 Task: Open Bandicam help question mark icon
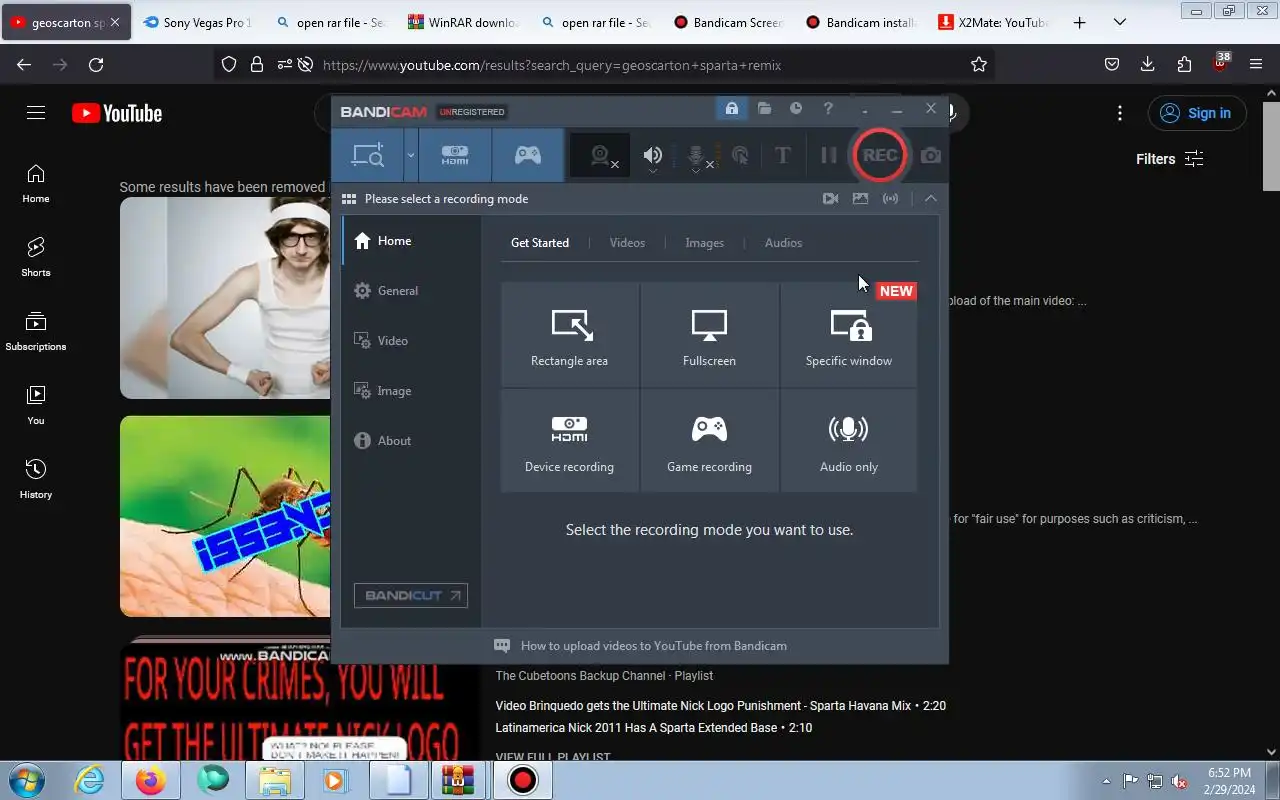pyautogui.click(x=828, y=108)
